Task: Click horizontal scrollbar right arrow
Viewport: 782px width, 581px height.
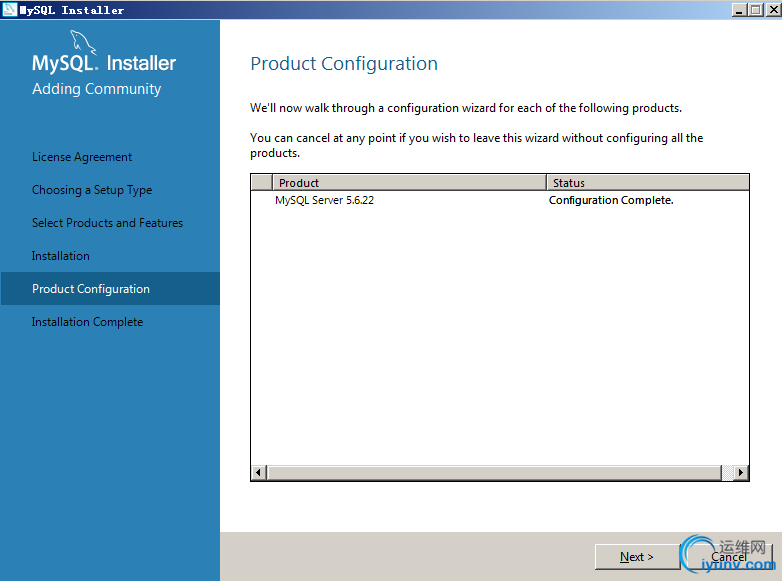Action: click(x=741, y=472)
